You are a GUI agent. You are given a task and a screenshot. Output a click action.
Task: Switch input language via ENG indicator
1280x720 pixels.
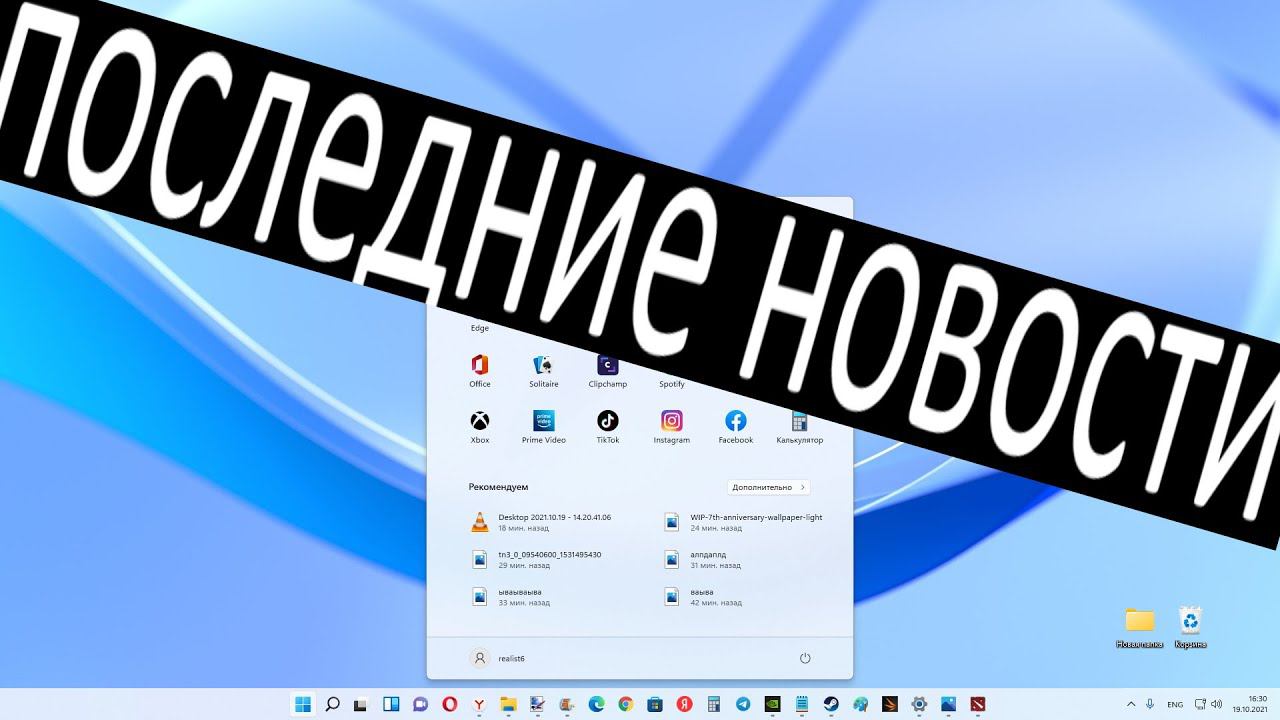[1175, 704]
